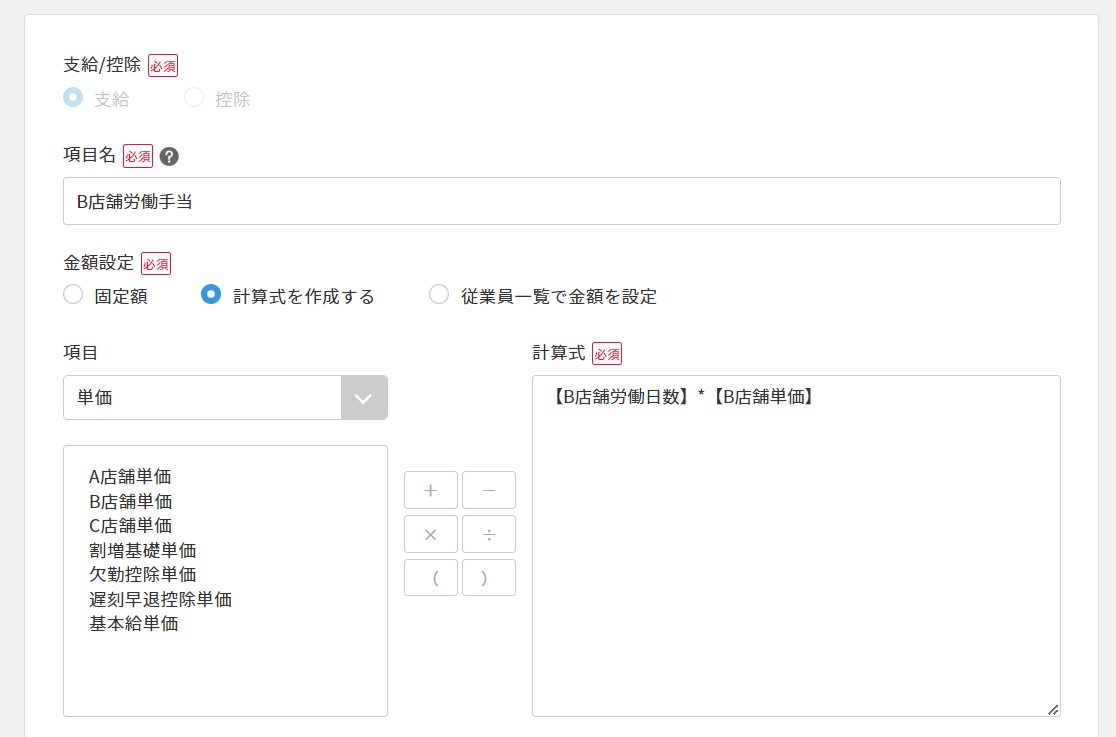
Task: Choose A店舗単価 from the item list
Action: click(130, 477)
